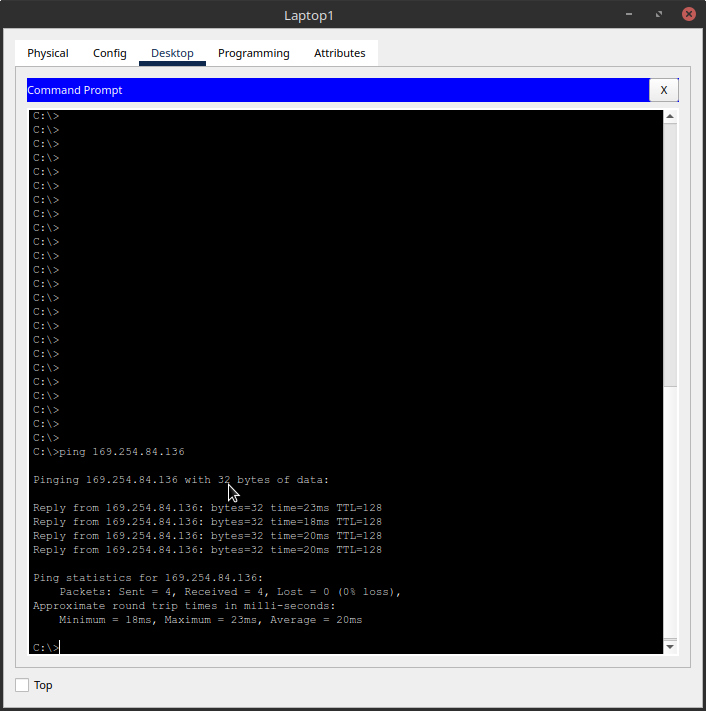
Task: Click the Command Prompt title bar label
Action: (x=75, y=90)
